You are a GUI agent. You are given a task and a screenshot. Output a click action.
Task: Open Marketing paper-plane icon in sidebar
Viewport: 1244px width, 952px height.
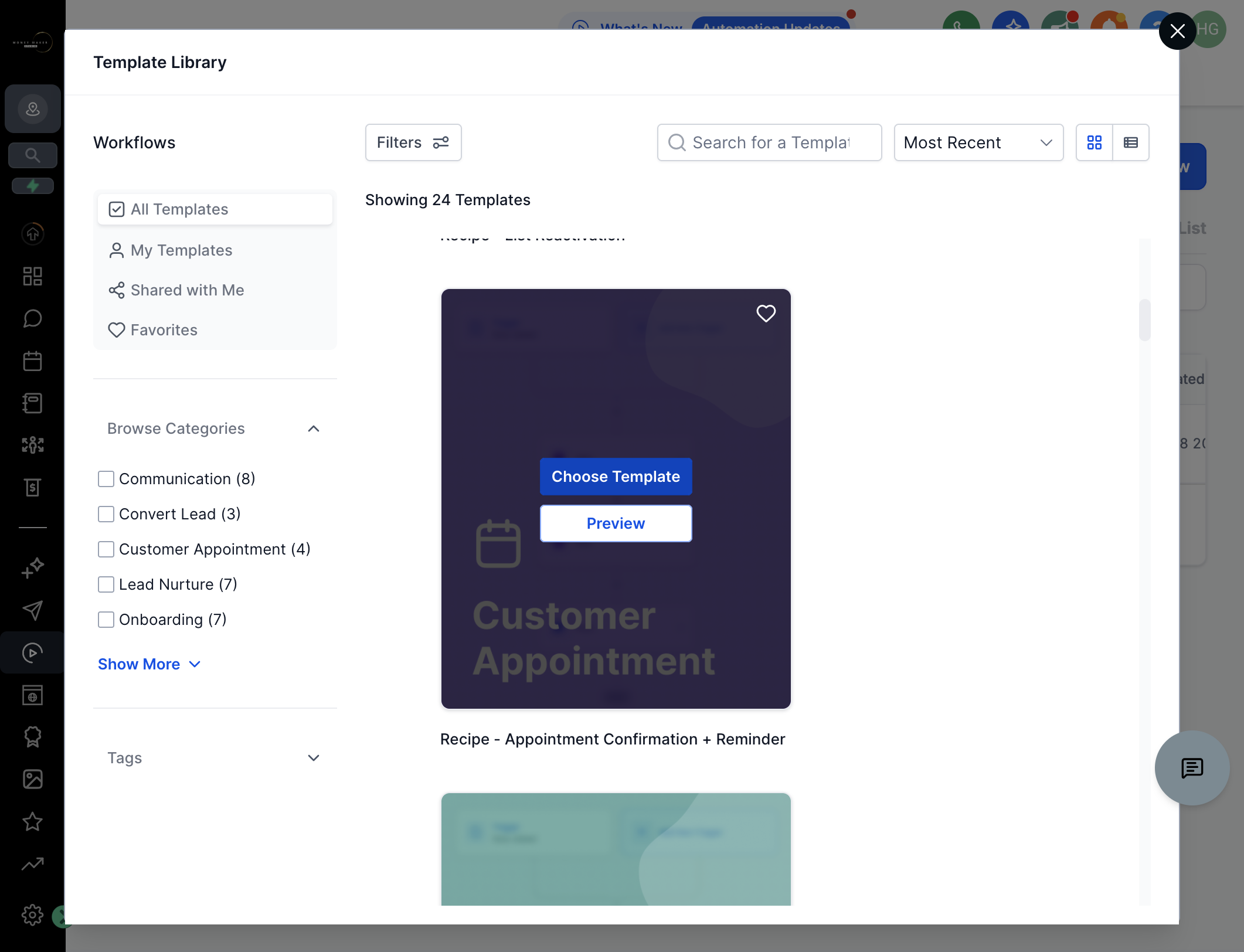33,610
